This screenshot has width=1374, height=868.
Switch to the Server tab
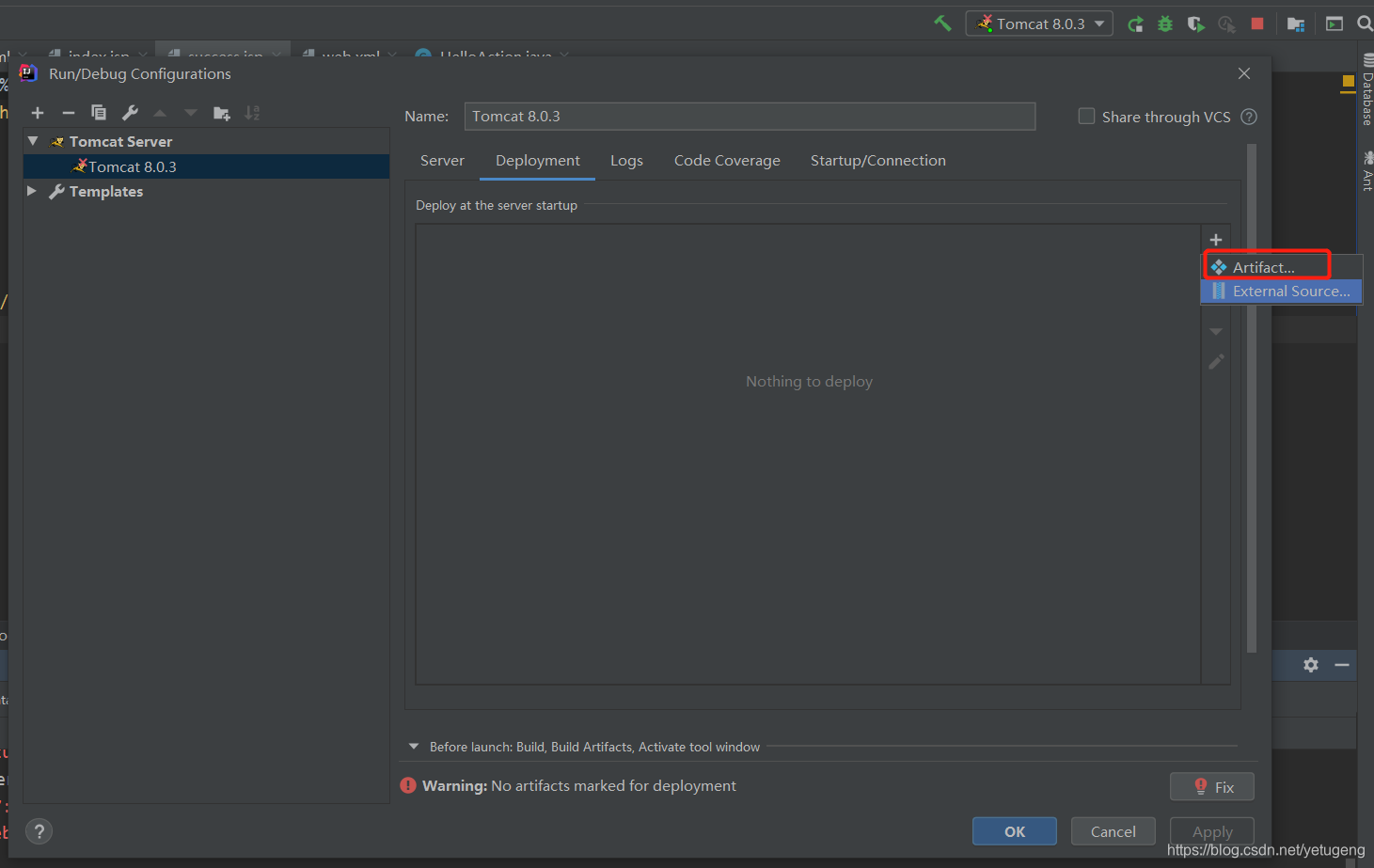(442, 161)
